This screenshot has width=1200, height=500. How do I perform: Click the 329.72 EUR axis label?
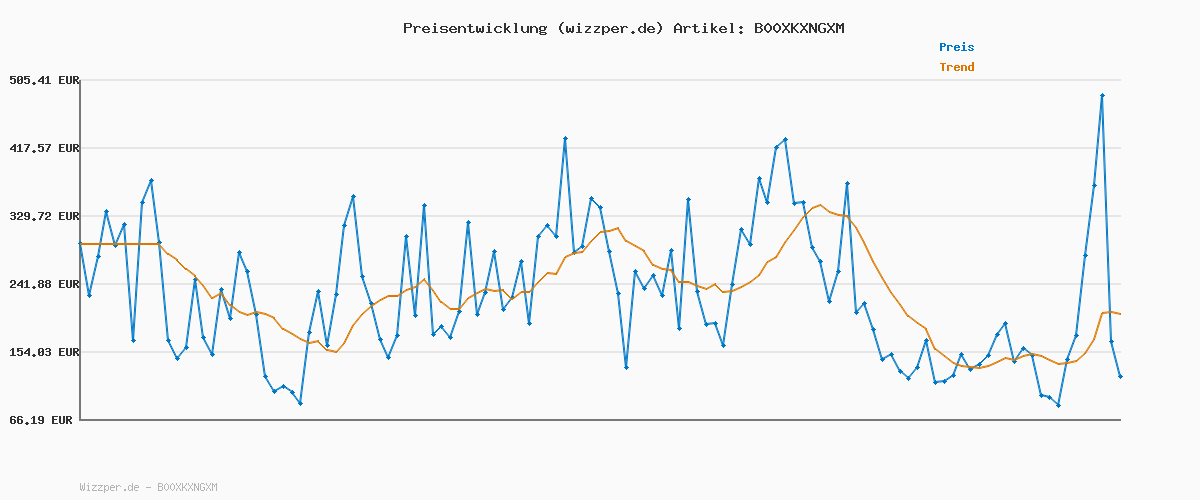pyautogui.click(x=43, y=216)
